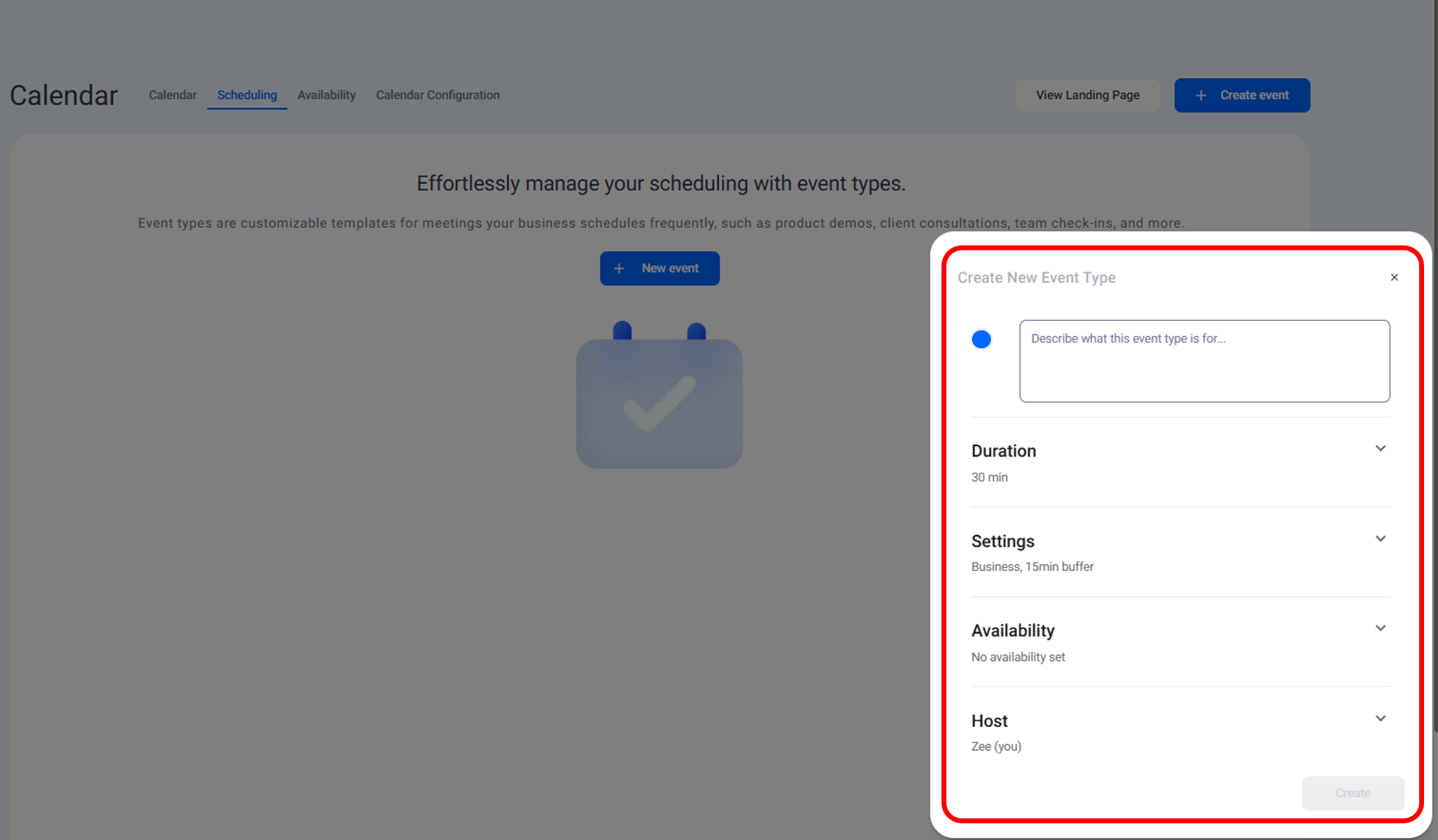The height and width of the screenshot is (840, 1438).
Task: Expand the Availability section chevron
Action: 1380,628
